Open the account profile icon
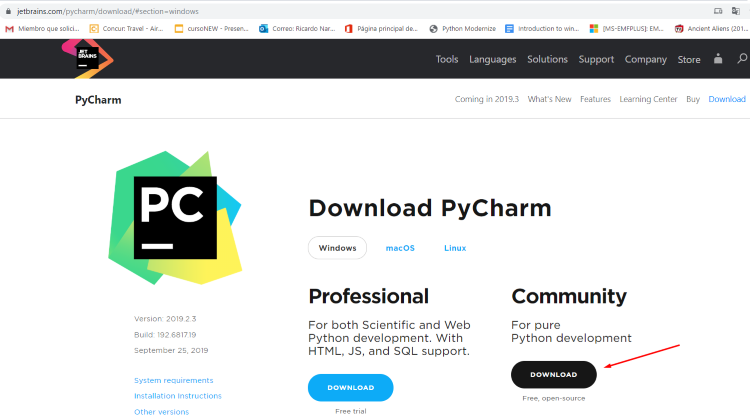This screenshot has height=415, width=750. click(x=718, y=59)
